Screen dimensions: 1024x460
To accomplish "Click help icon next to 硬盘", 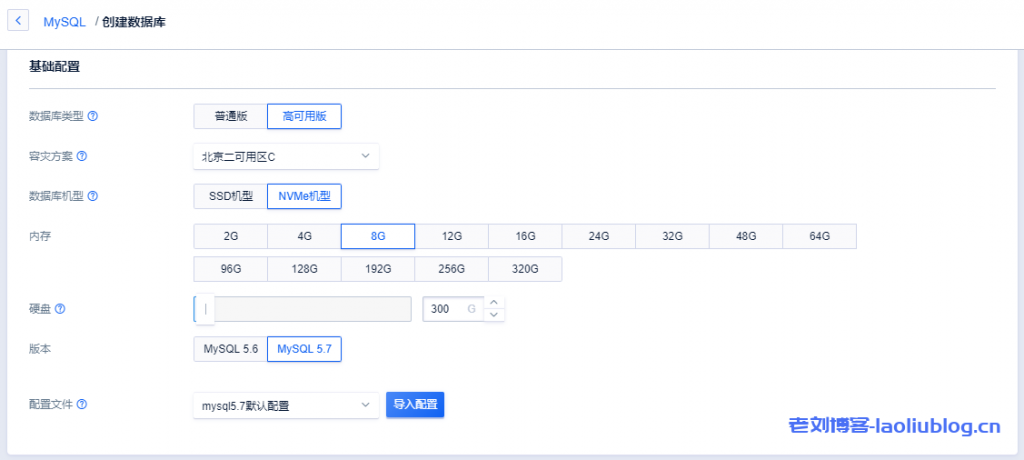I will tap(60, 309).
